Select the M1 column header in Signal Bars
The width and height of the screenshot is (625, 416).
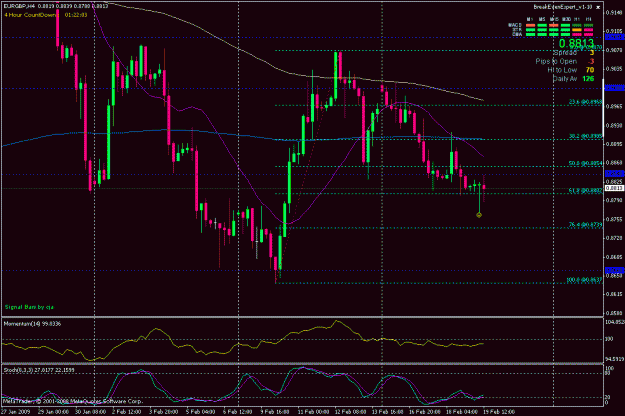(x=530, y=19)
